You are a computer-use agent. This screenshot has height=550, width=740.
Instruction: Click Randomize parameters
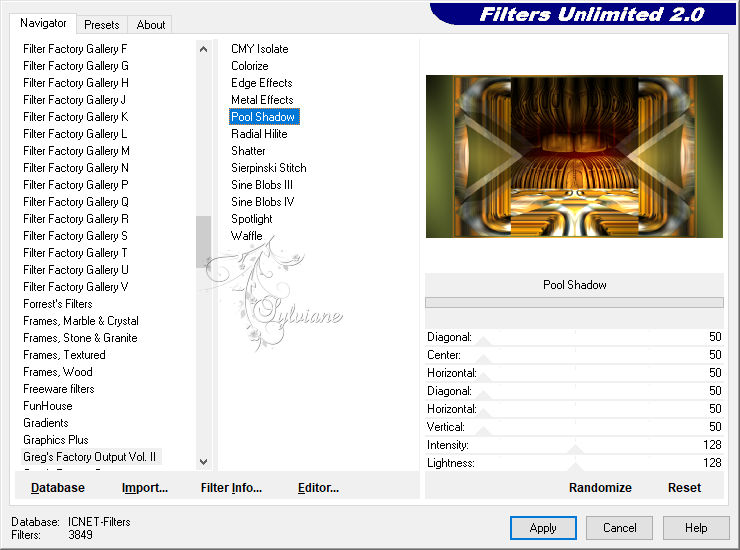(x=600, y=488)
